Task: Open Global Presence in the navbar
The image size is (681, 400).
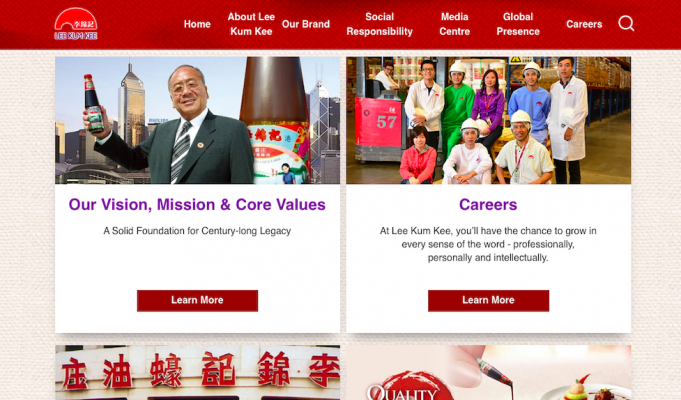Action: coord(518,24)
